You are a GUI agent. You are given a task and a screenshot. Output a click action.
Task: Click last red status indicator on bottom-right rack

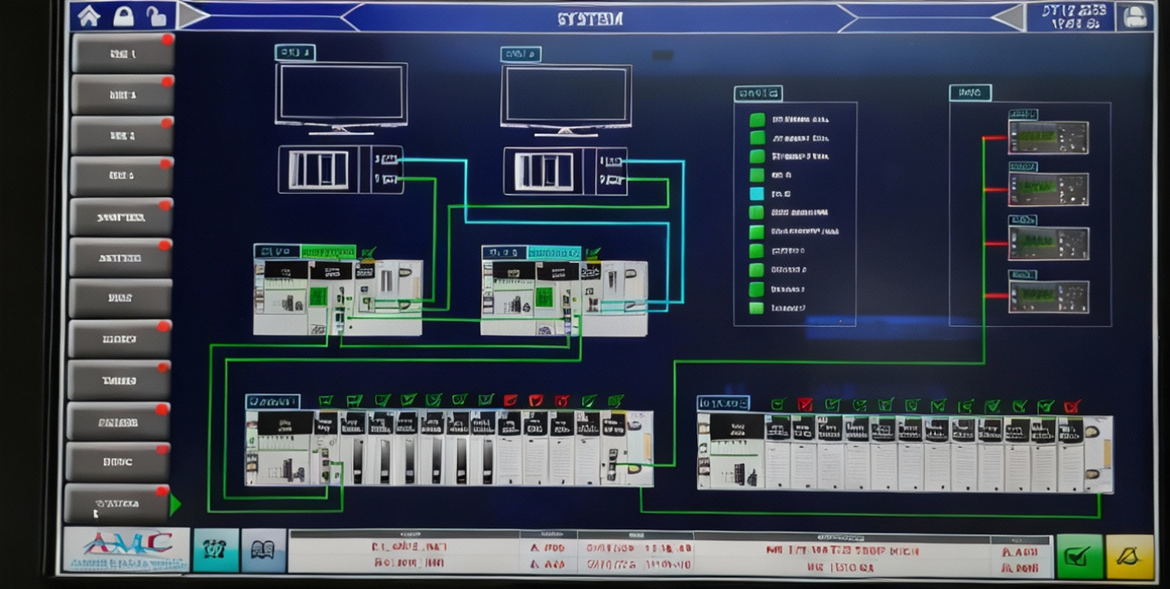(x=1072, y=406)
